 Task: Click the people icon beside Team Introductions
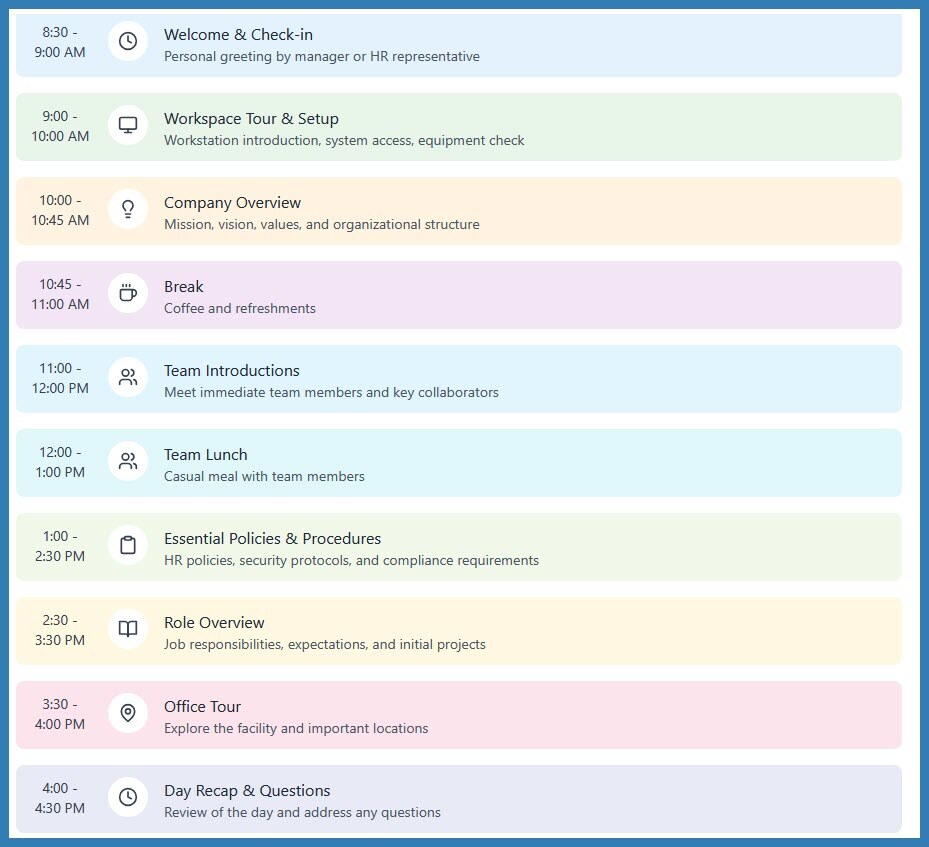pos(128,377)
